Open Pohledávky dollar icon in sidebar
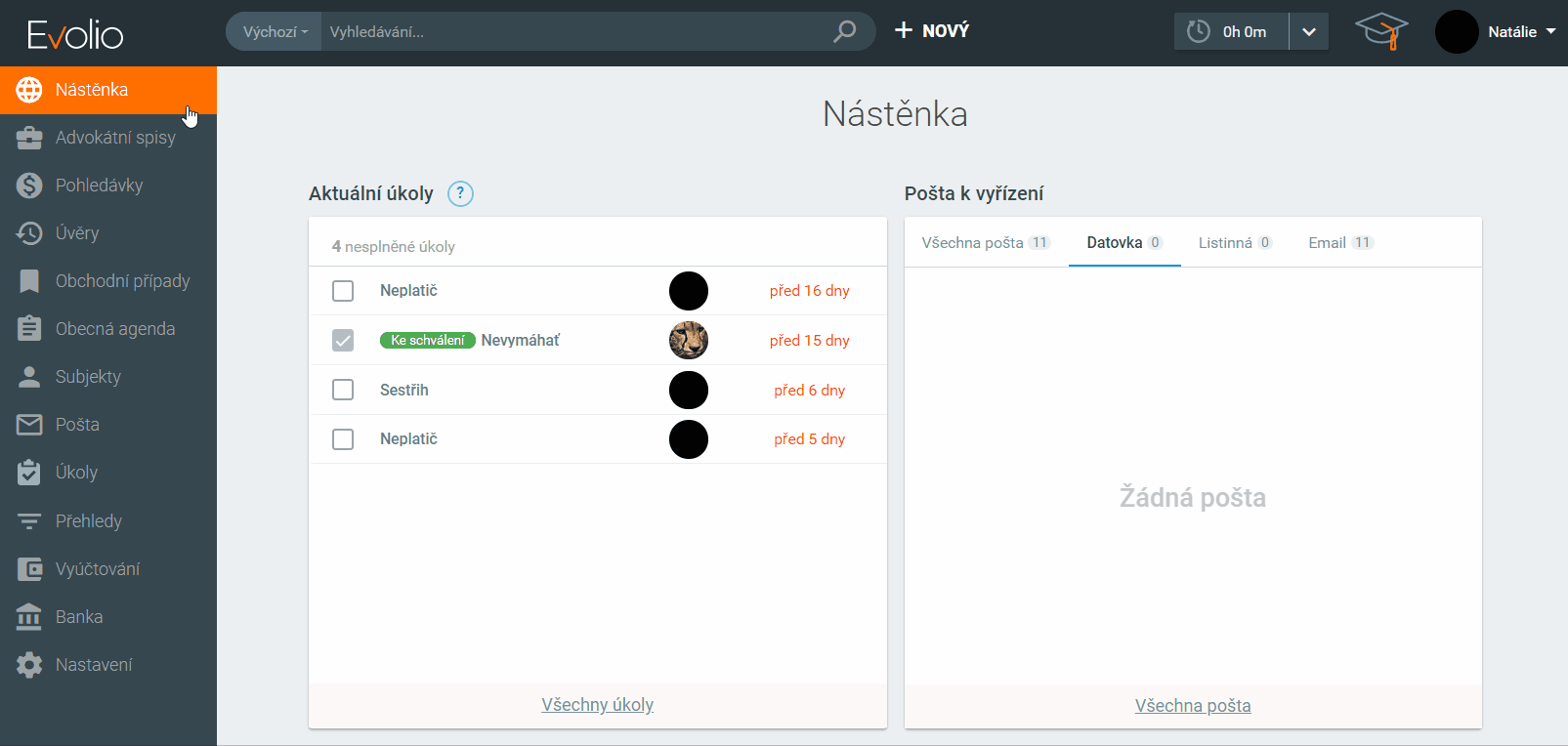The width and height of the screenshot is (1568, 746). click(x=29, y=186)
